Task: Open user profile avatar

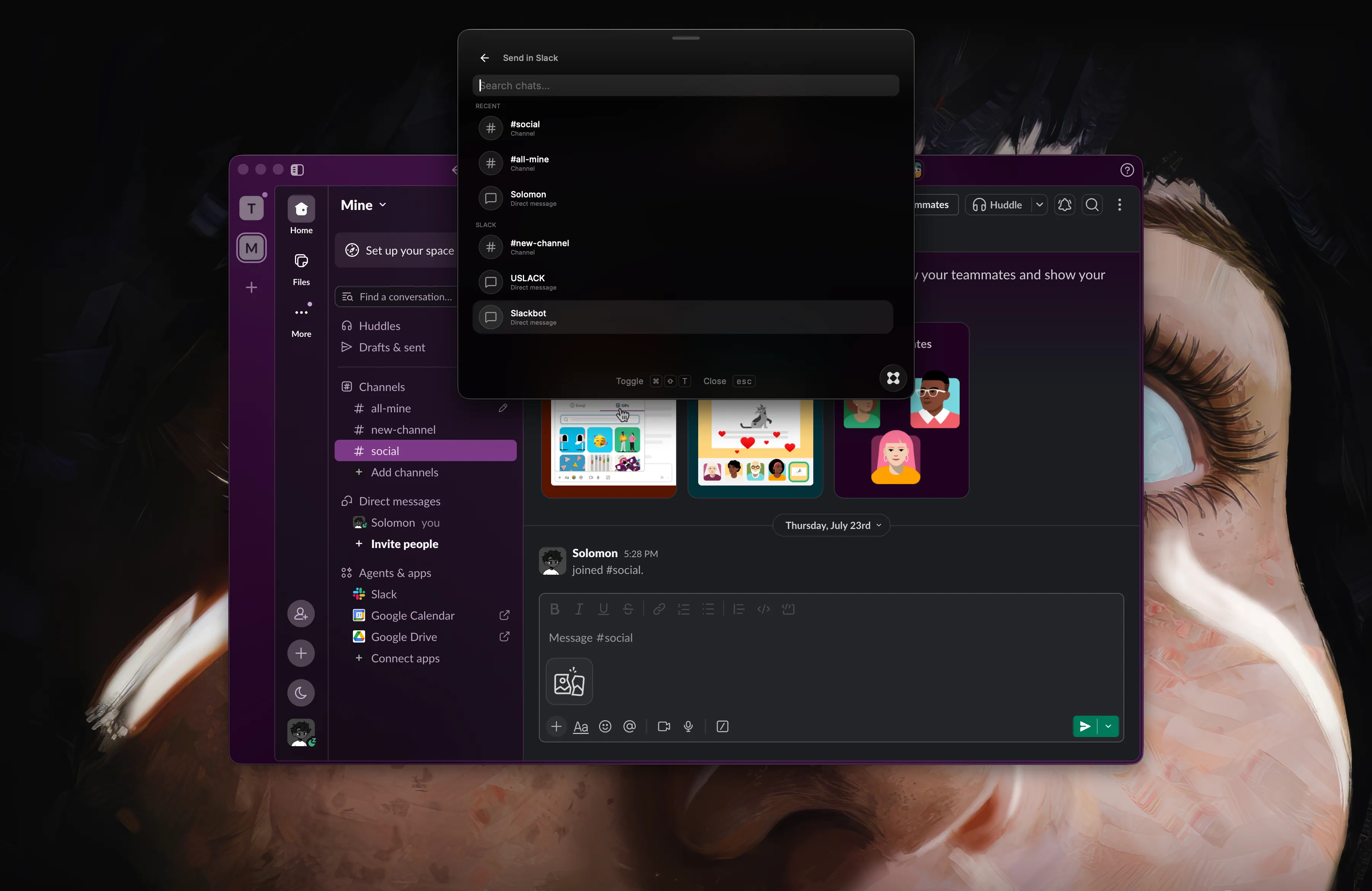Action: coord(301,733)
